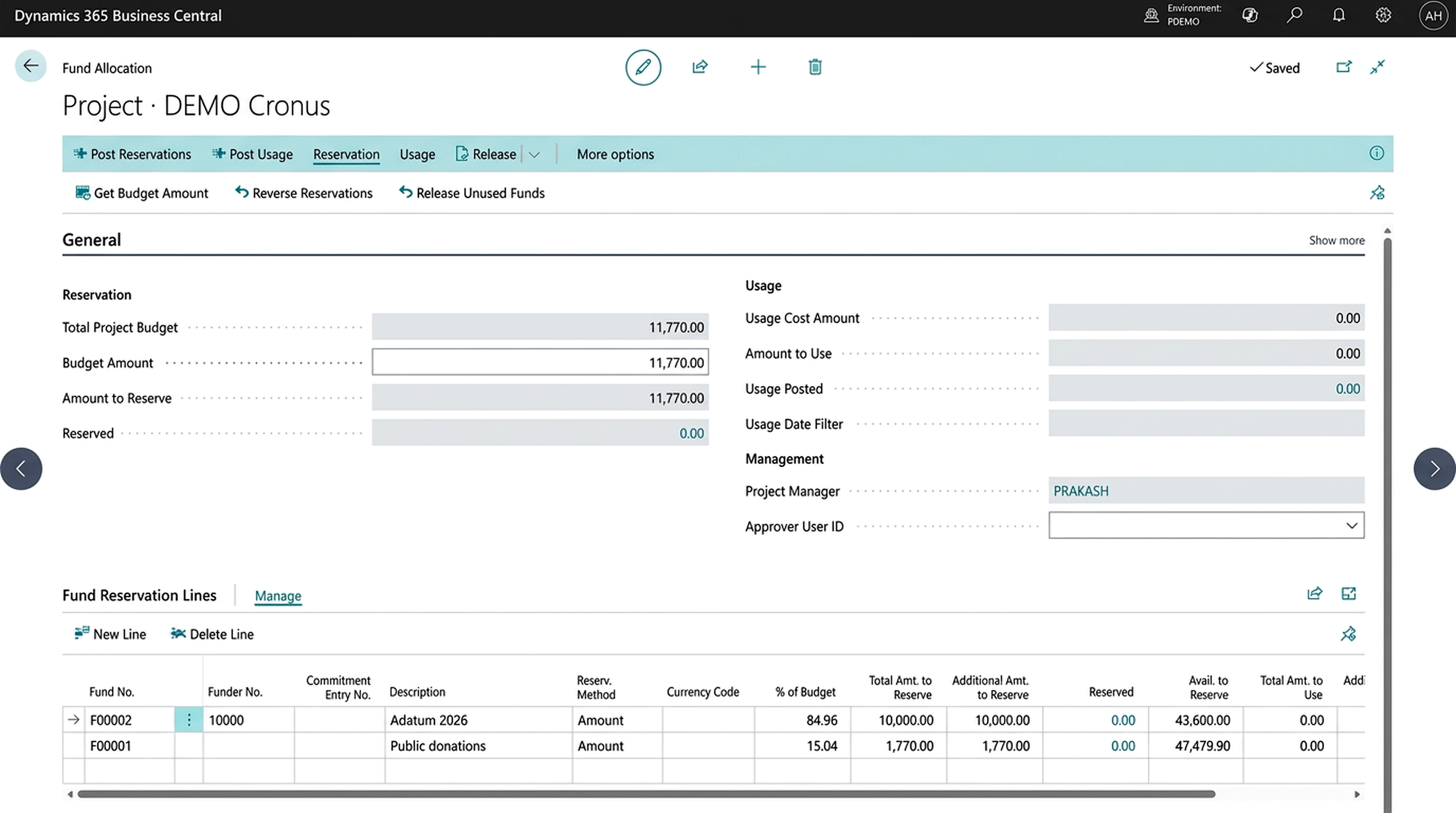
Task: Pin the Reservation action bar
Action: (x=1378, y=193)
